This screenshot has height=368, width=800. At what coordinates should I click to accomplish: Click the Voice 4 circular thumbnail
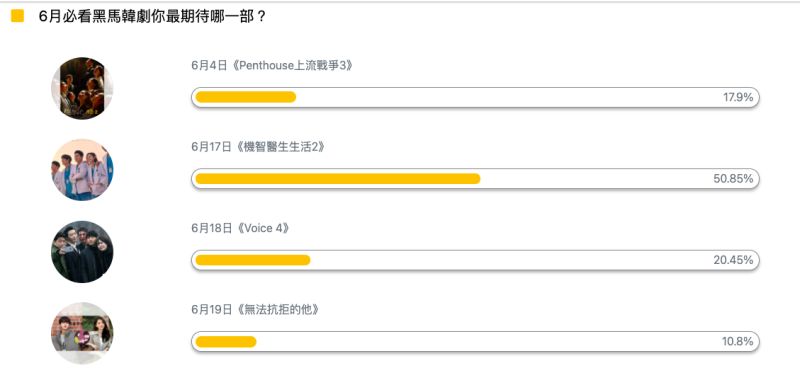pos(82,252)
